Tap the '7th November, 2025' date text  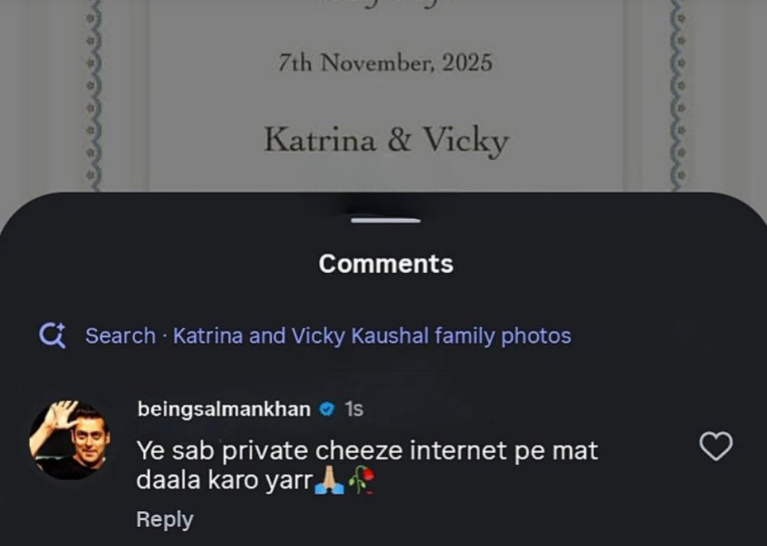click(385, 63)
